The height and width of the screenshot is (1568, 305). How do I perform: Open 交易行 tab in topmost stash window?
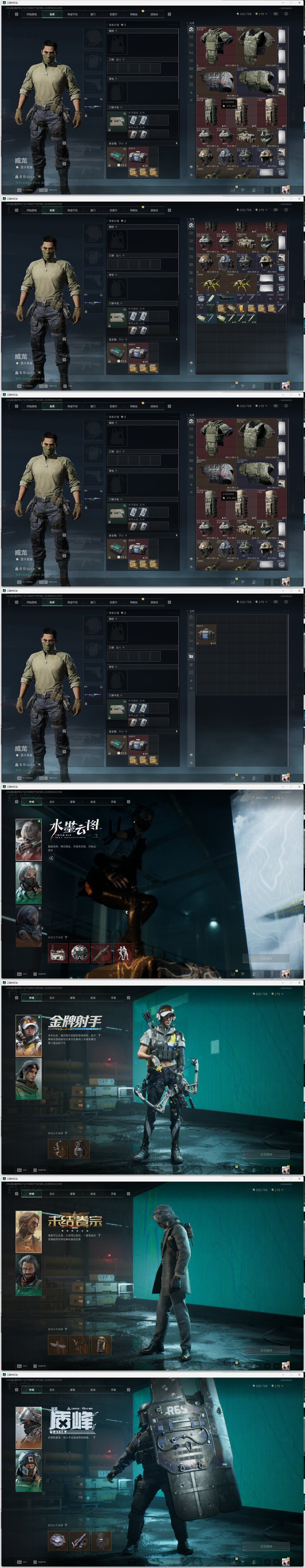tap(113, 14)
